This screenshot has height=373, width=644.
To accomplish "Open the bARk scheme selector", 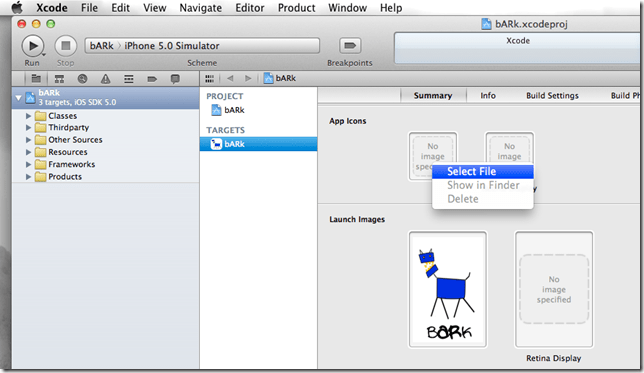I will click(x=101, y=46).
